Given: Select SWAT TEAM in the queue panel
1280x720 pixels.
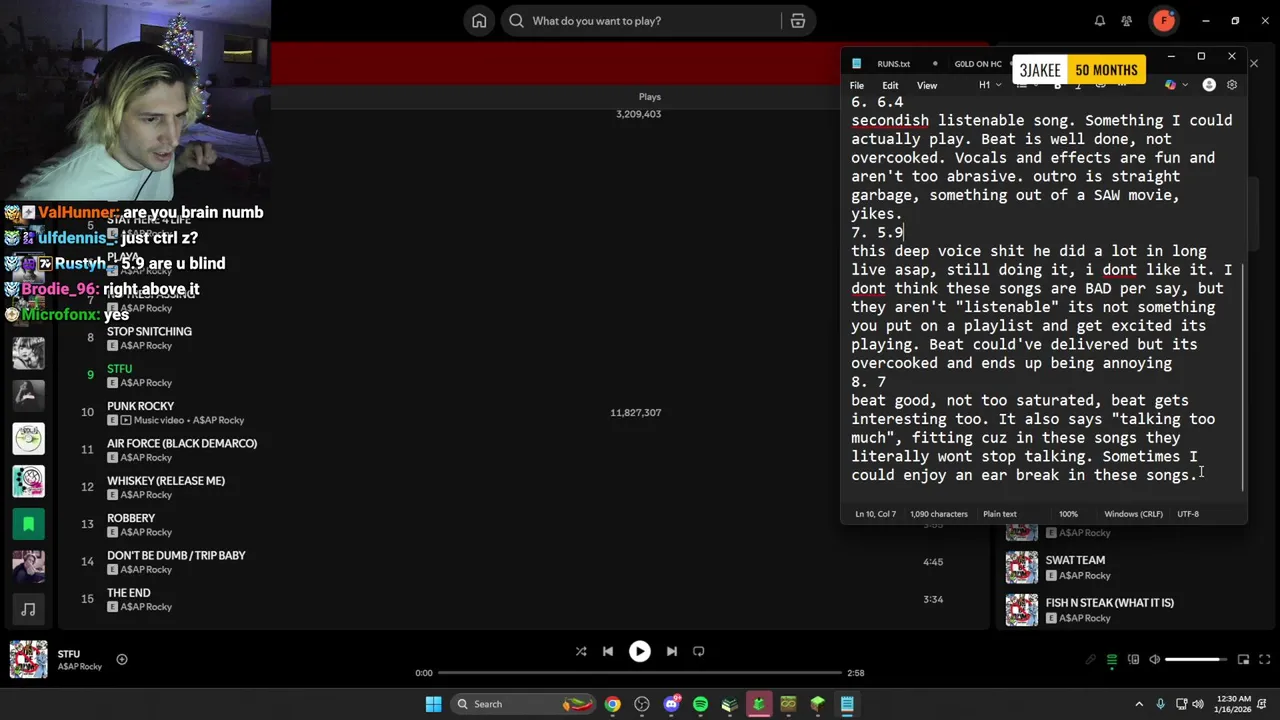Looking at the screenshot, I should pyautogui.click(x=1075, y=560).
